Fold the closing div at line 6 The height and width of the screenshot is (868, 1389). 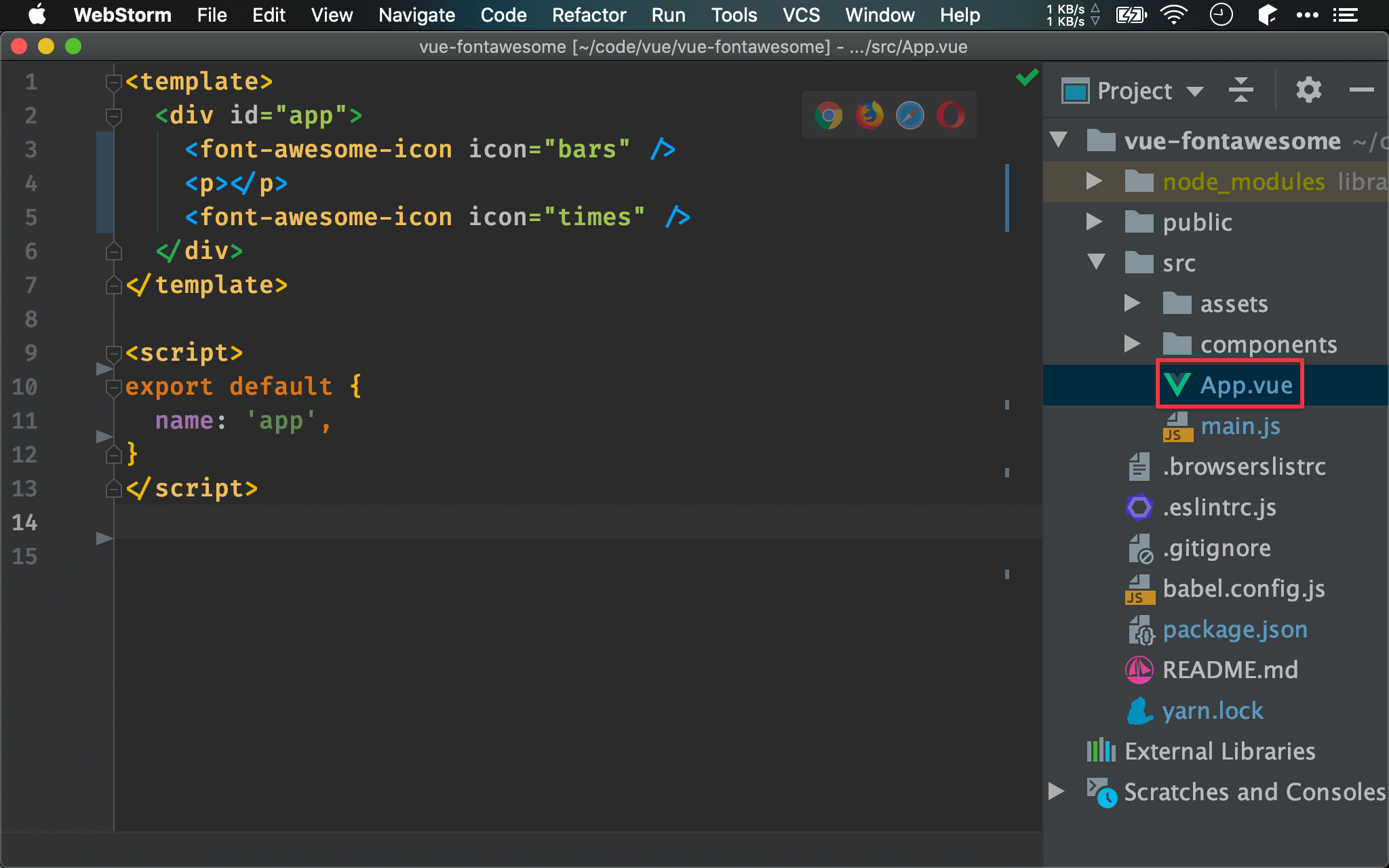(x=113, y=252)
